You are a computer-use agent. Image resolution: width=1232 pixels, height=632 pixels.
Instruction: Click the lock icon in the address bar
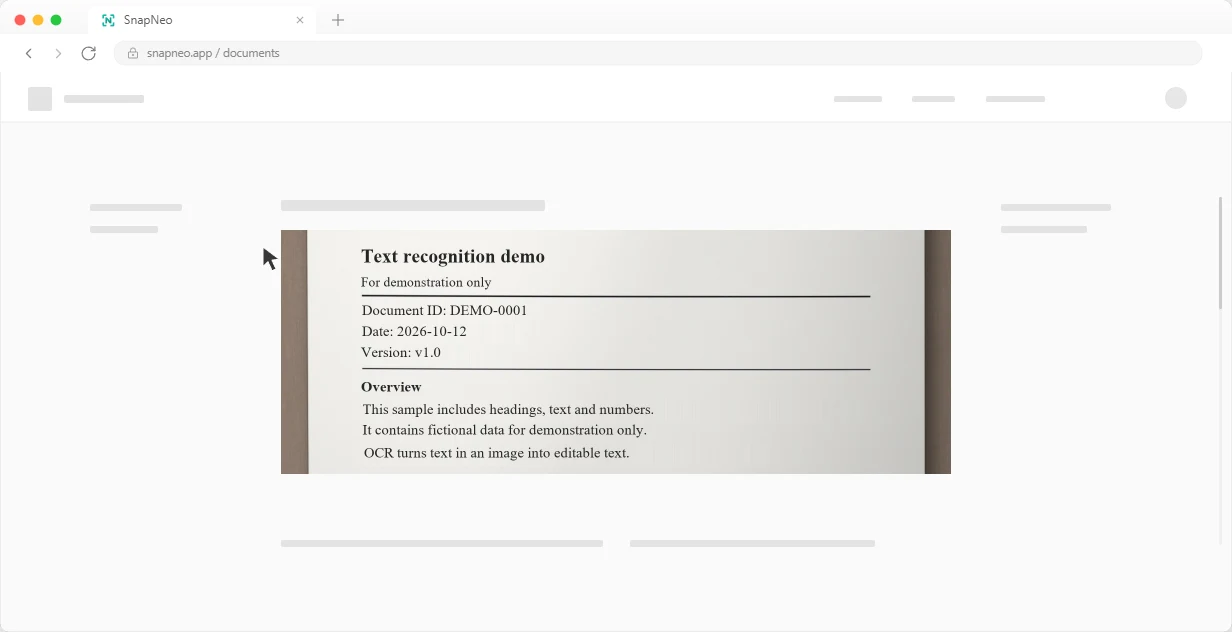point(133,53)
